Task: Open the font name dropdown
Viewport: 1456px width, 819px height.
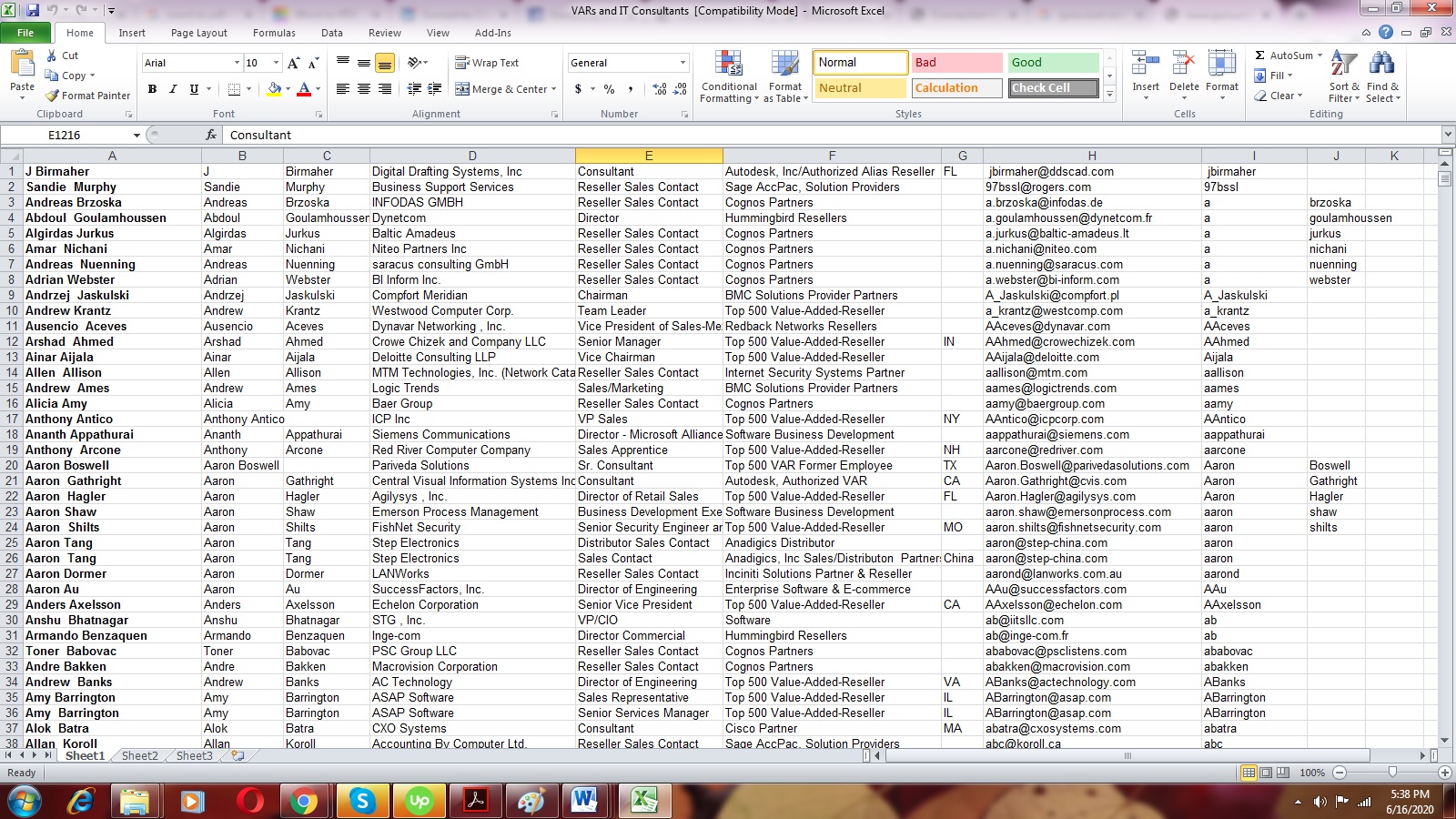Action: (237, 63)
